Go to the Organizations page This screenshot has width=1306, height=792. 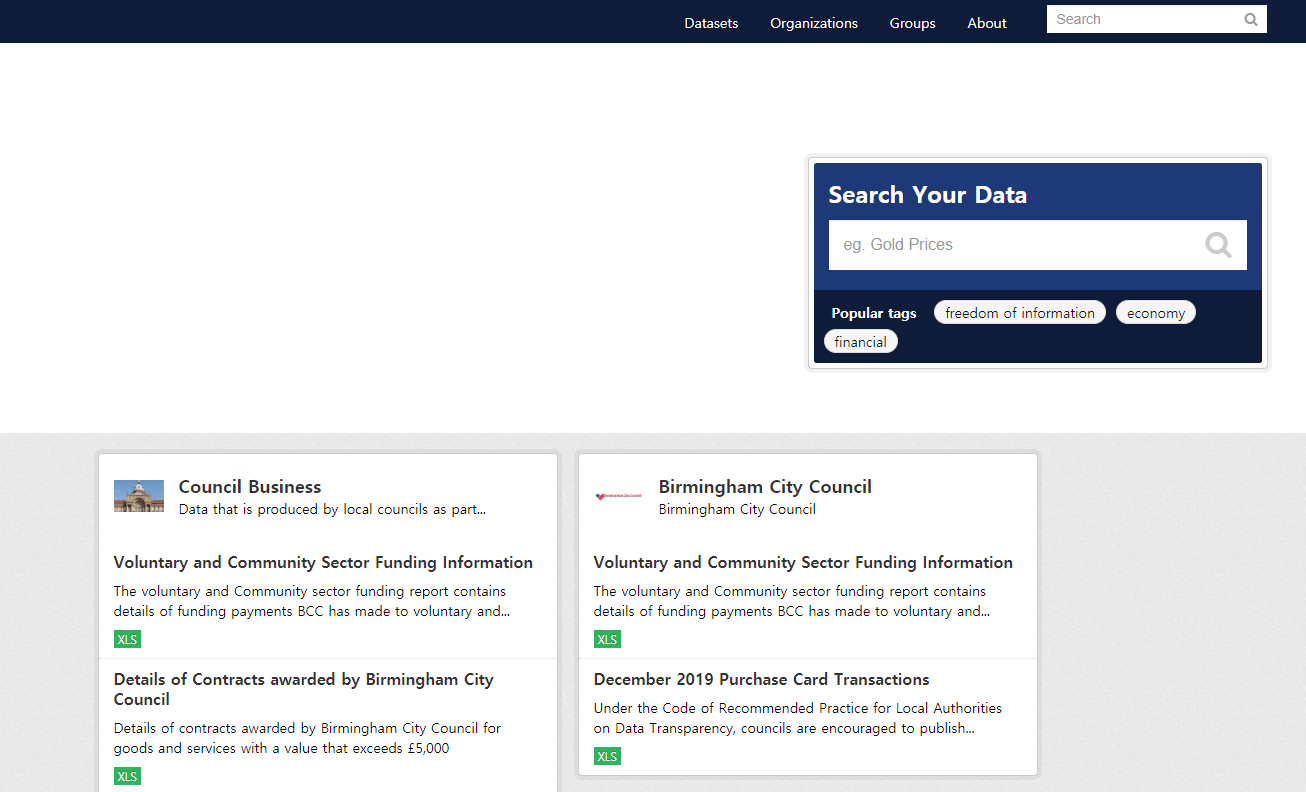[x=813, y=23]
